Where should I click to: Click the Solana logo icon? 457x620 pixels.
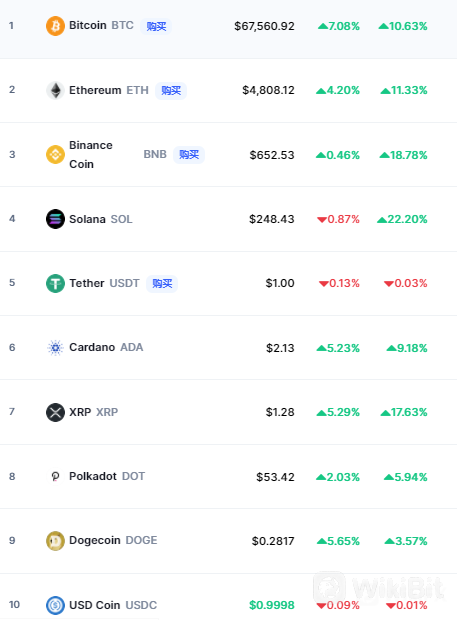point(55,219)
